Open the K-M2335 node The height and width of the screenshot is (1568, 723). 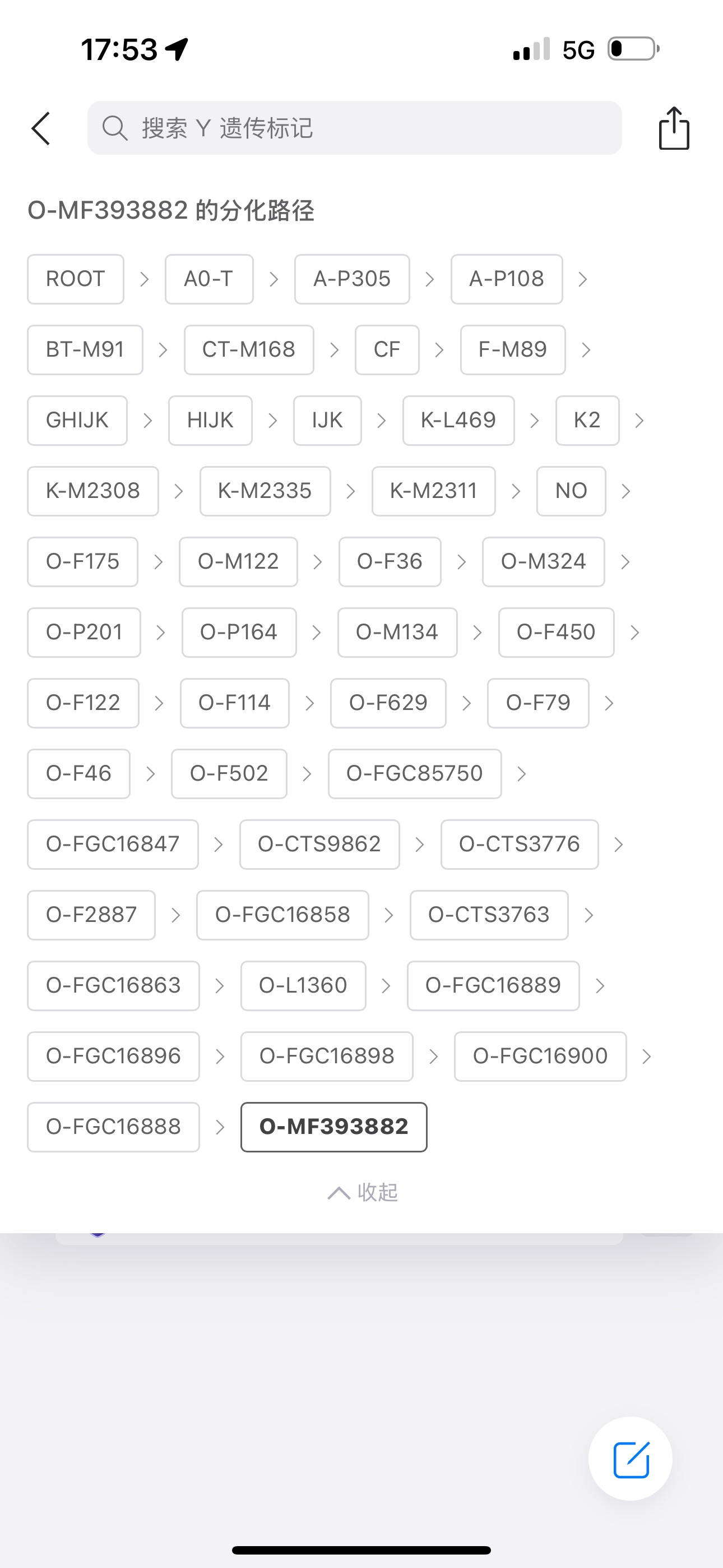265,491
